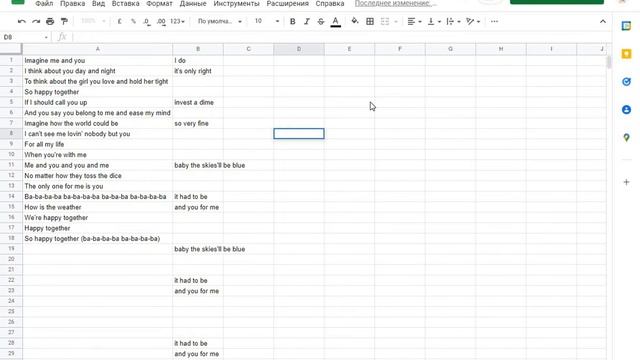640x360 pixels.
Task: Activate the paint format tool
Action: click(x=64, y=21)
